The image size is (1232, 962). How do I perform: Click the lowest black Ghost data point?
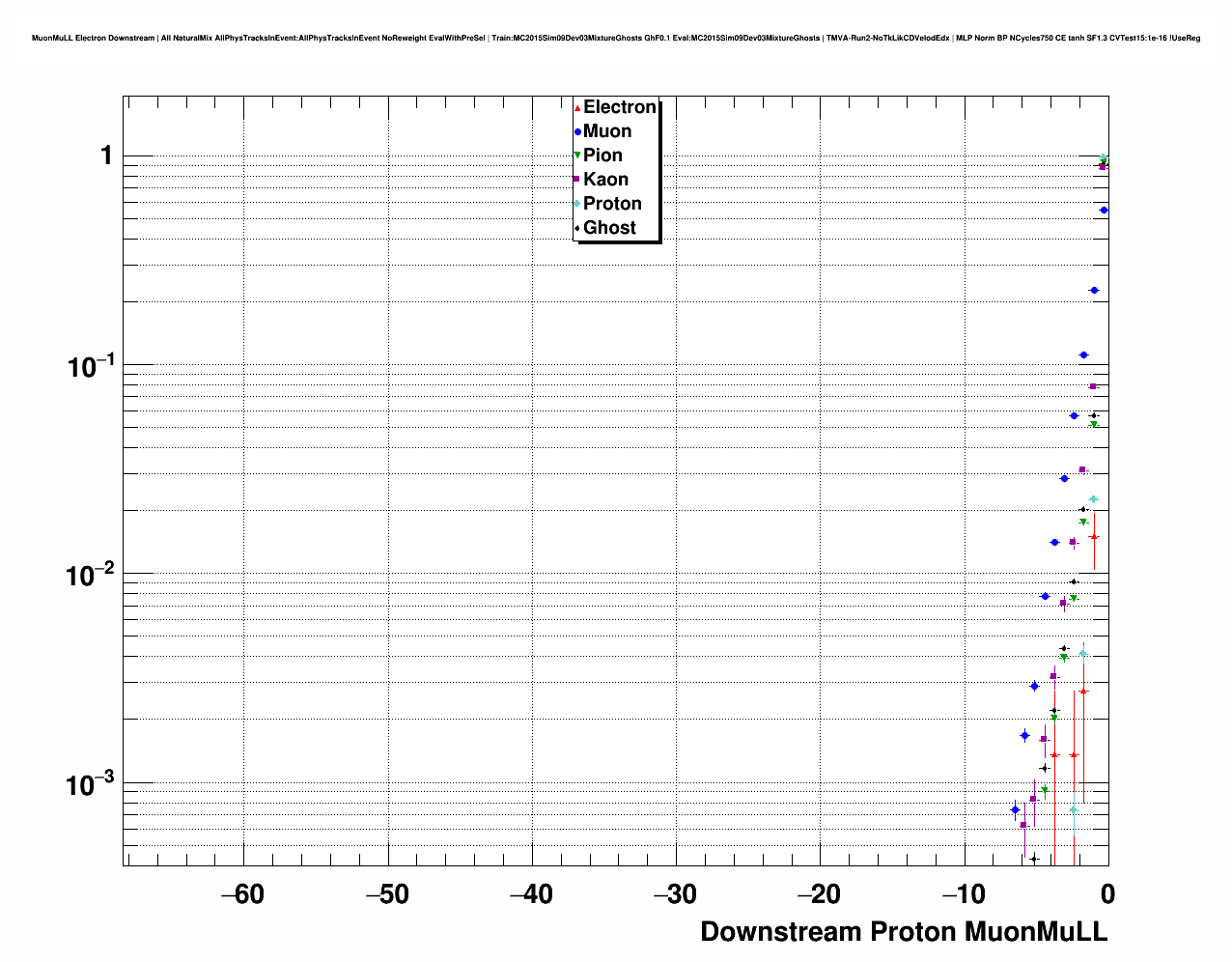[1034, 859]
